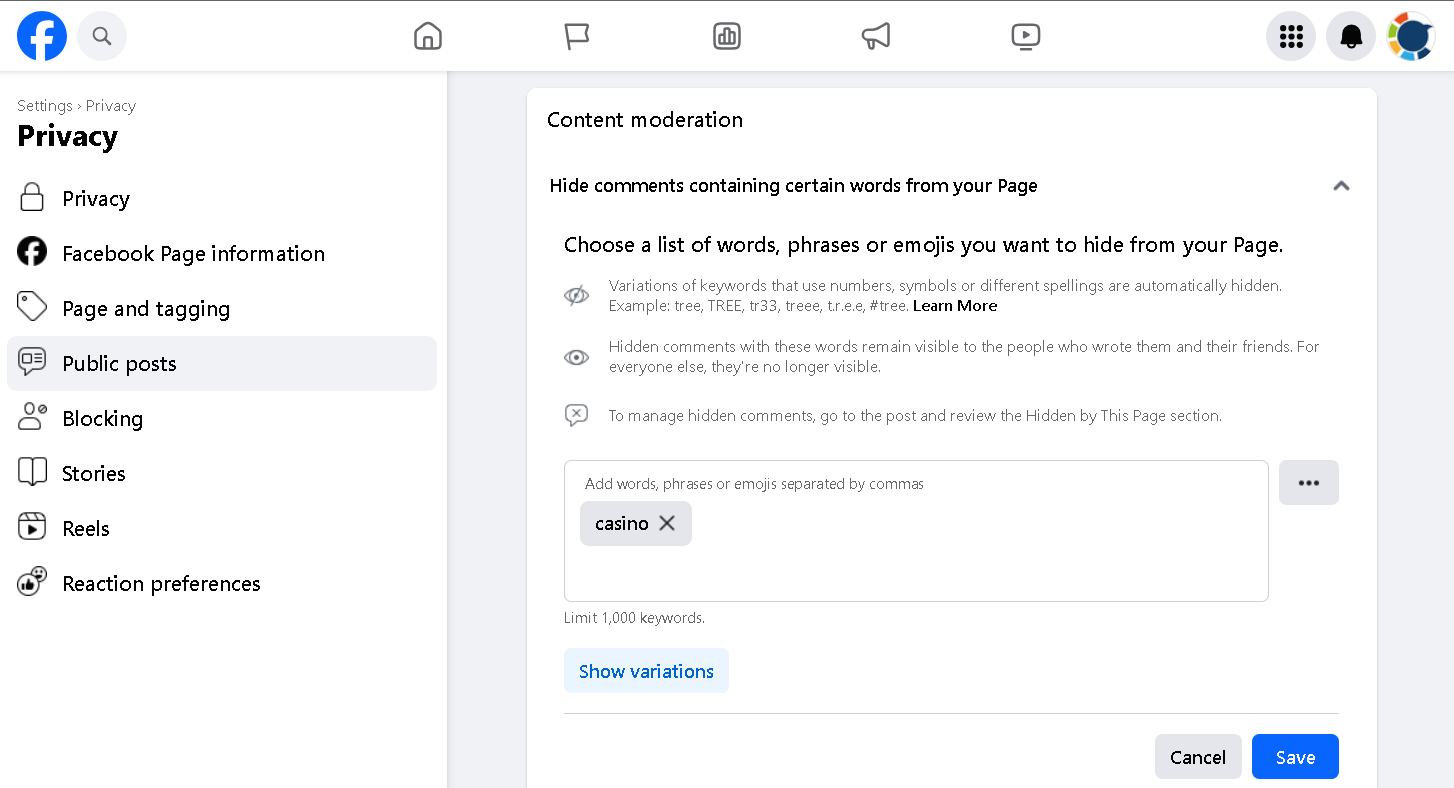Open the Video icon in top navigation
The height and width of the screenshot is (788, 1454).
(x=1026, y=36)
